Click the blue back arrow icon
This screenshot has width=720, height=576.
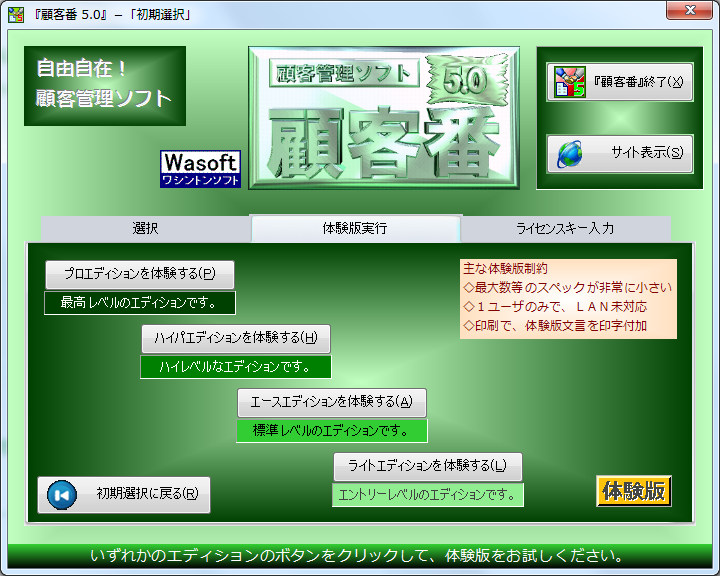[62, 495]
